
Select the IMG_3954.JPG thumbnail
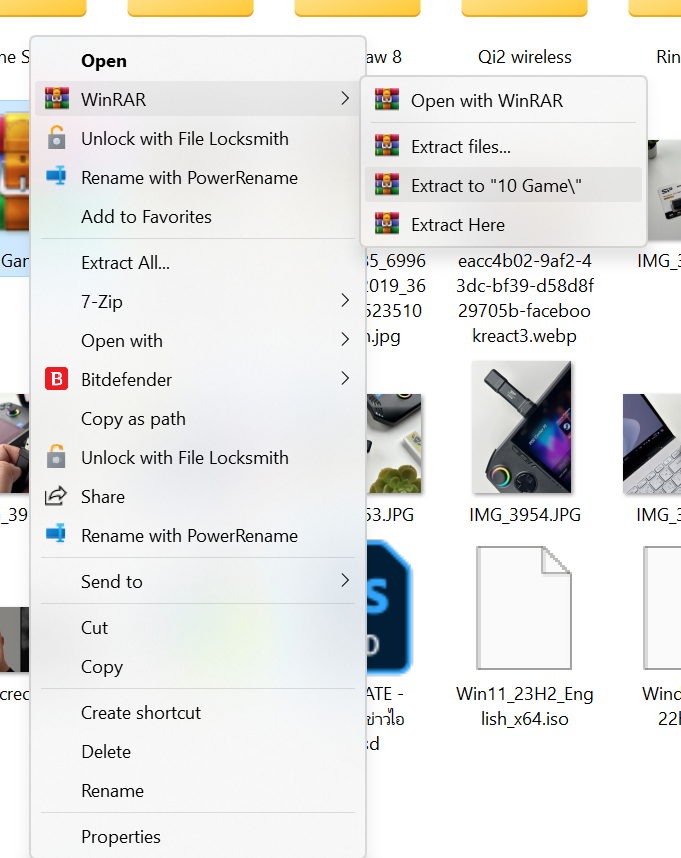click(522, 427)
